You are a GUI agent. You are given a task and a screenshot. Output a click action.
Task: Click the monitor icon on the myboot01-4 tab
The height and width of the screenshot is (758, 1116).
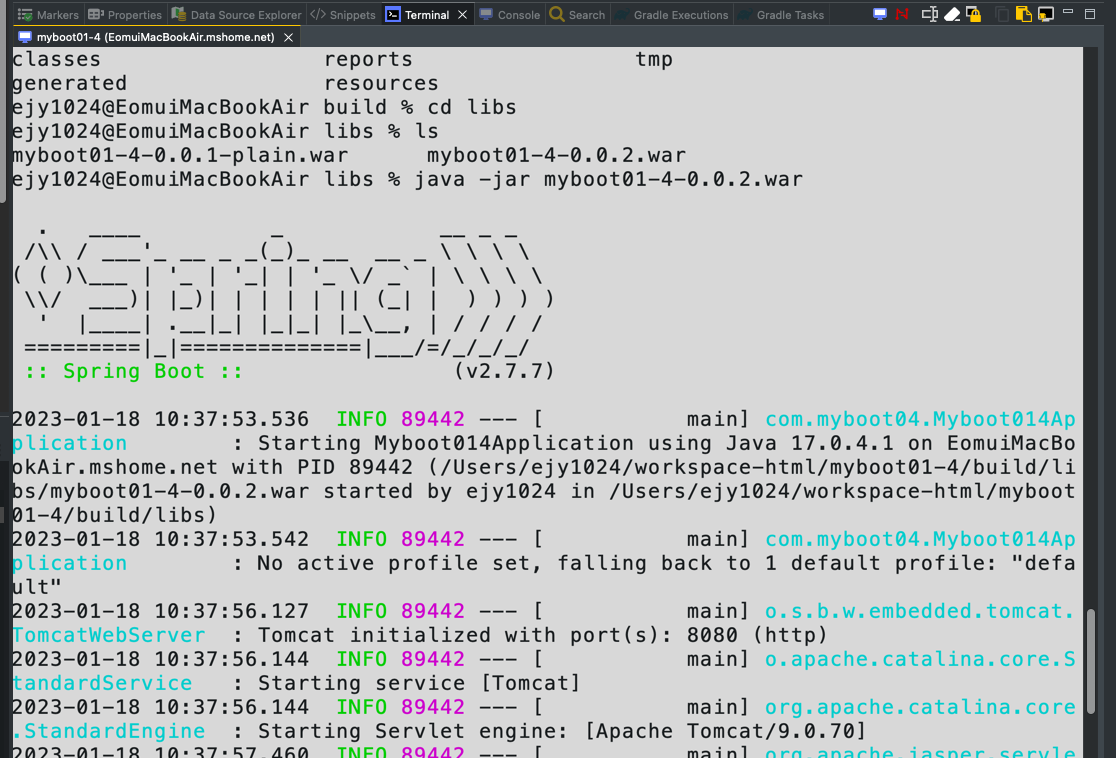click(25, 37)
